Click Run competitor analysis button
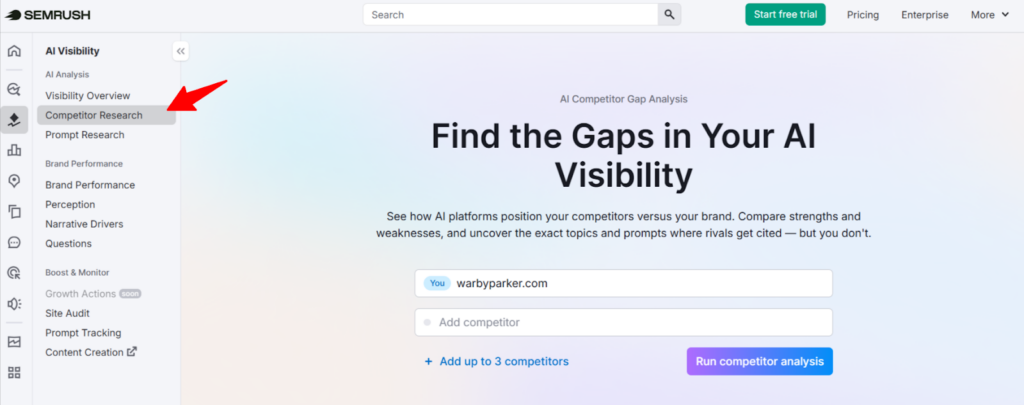 pyautogui.click(x=759, y=362)
